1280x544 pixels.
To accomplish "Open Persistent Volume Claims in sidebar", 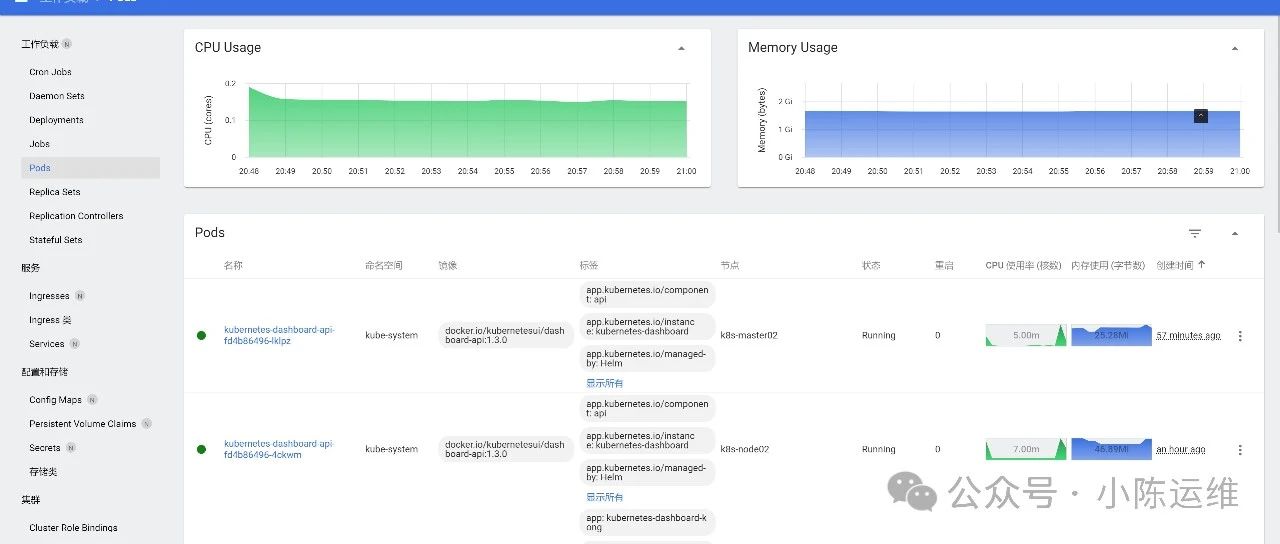I will (82, 424).
